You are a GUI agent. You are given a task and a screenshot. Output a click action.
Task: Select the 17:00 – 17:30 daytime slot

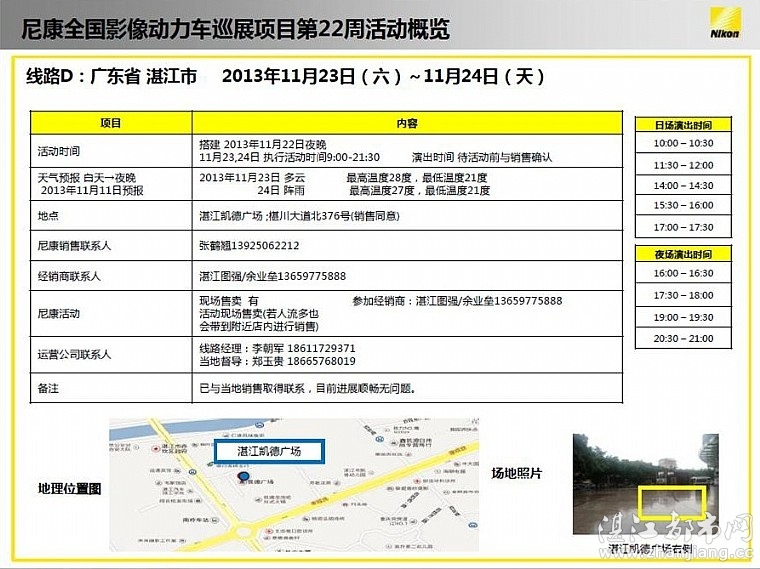(683, 227)
